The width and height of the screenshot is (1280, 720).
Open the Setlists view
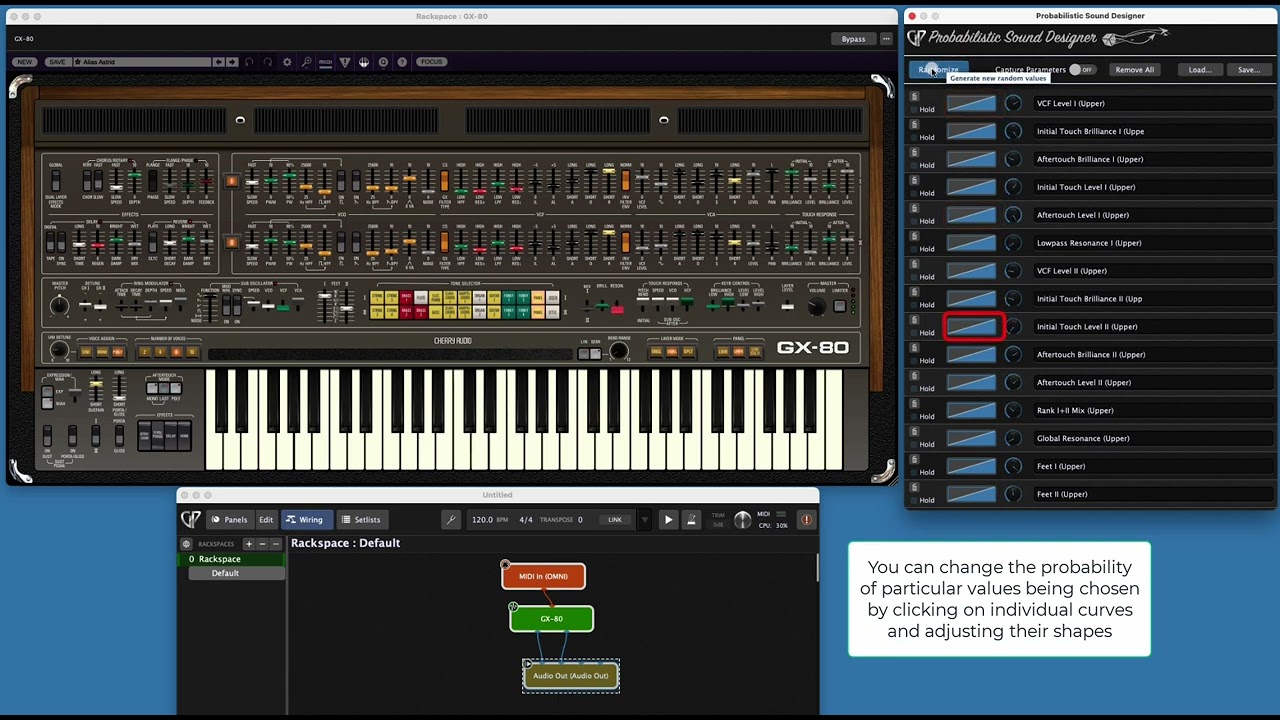(x=360, y=520)
